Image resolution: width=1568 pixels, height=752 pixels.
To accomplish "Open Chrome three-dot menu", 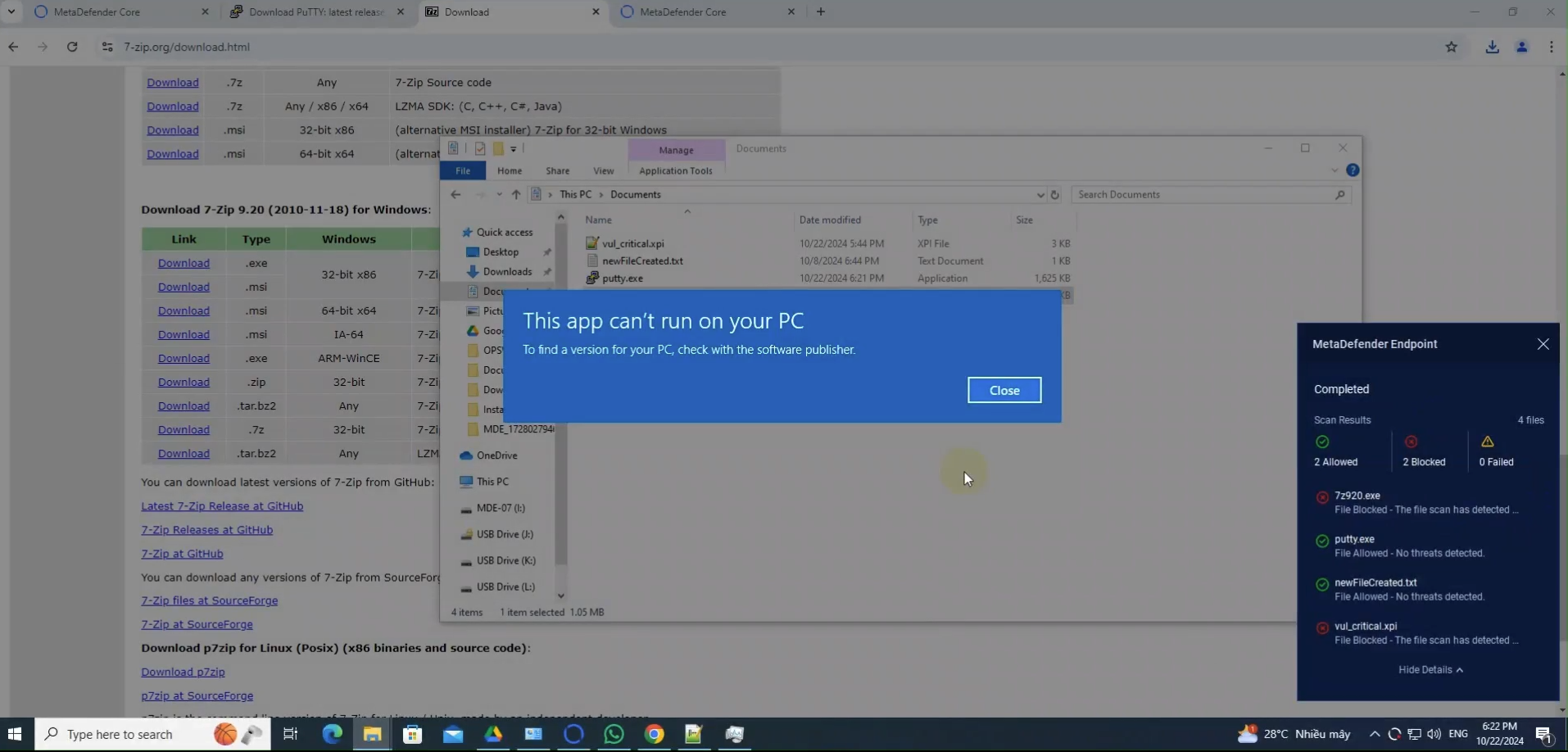I will point(1551,47).
